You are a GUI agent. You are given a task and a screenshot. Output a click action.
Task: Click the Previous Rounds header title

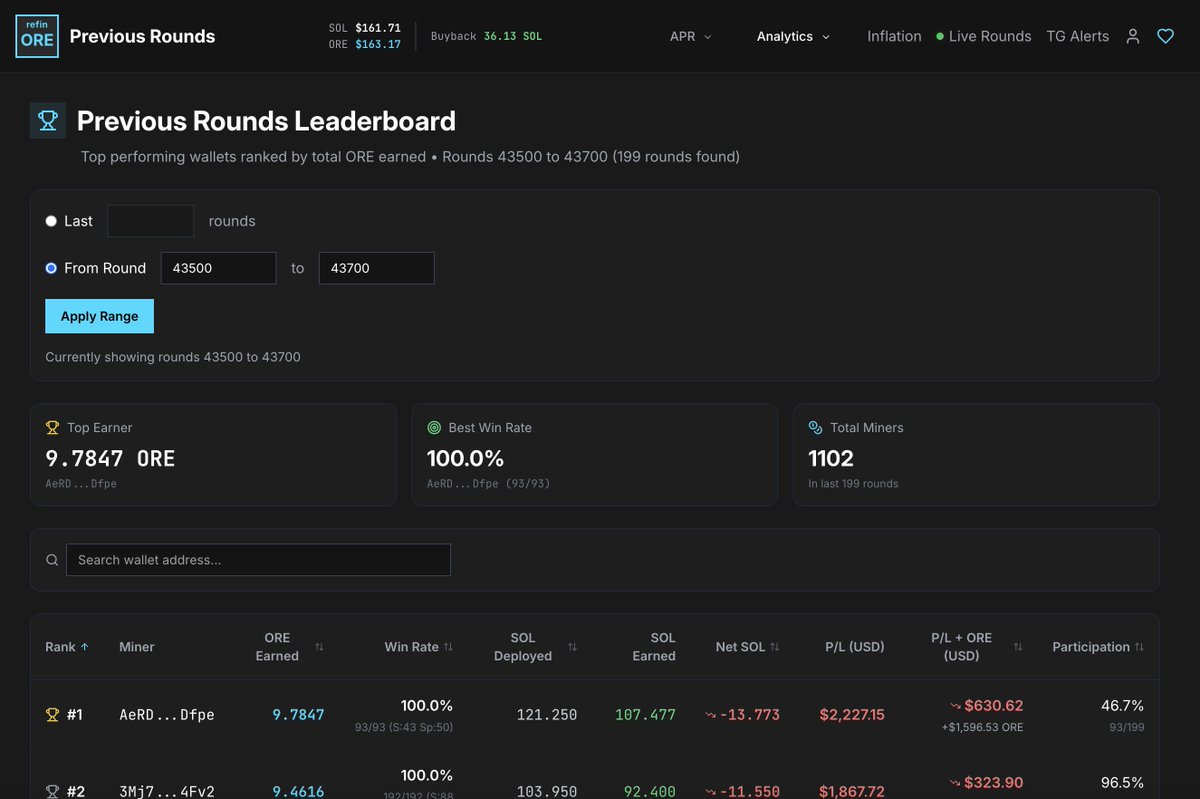click(x=142, y=36)
